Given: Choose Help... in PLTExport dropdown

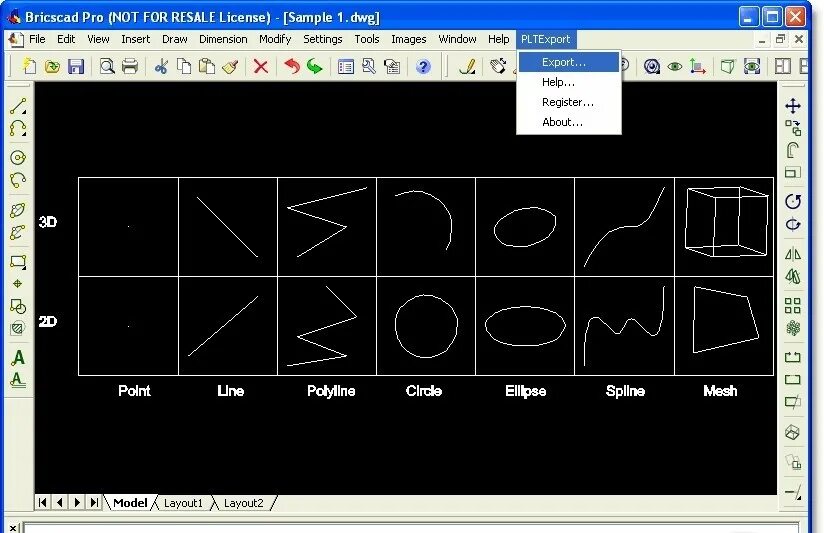Looking at the screenshot, I should pos(569,82).
